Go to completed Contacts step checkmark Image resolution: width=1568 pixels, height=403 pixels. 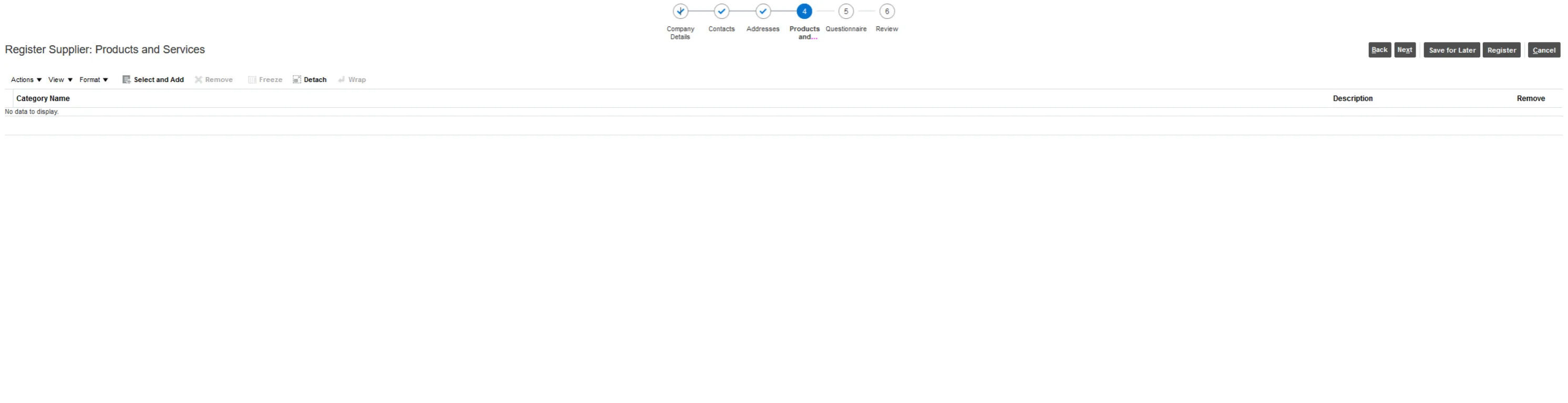tap(721, 12)
